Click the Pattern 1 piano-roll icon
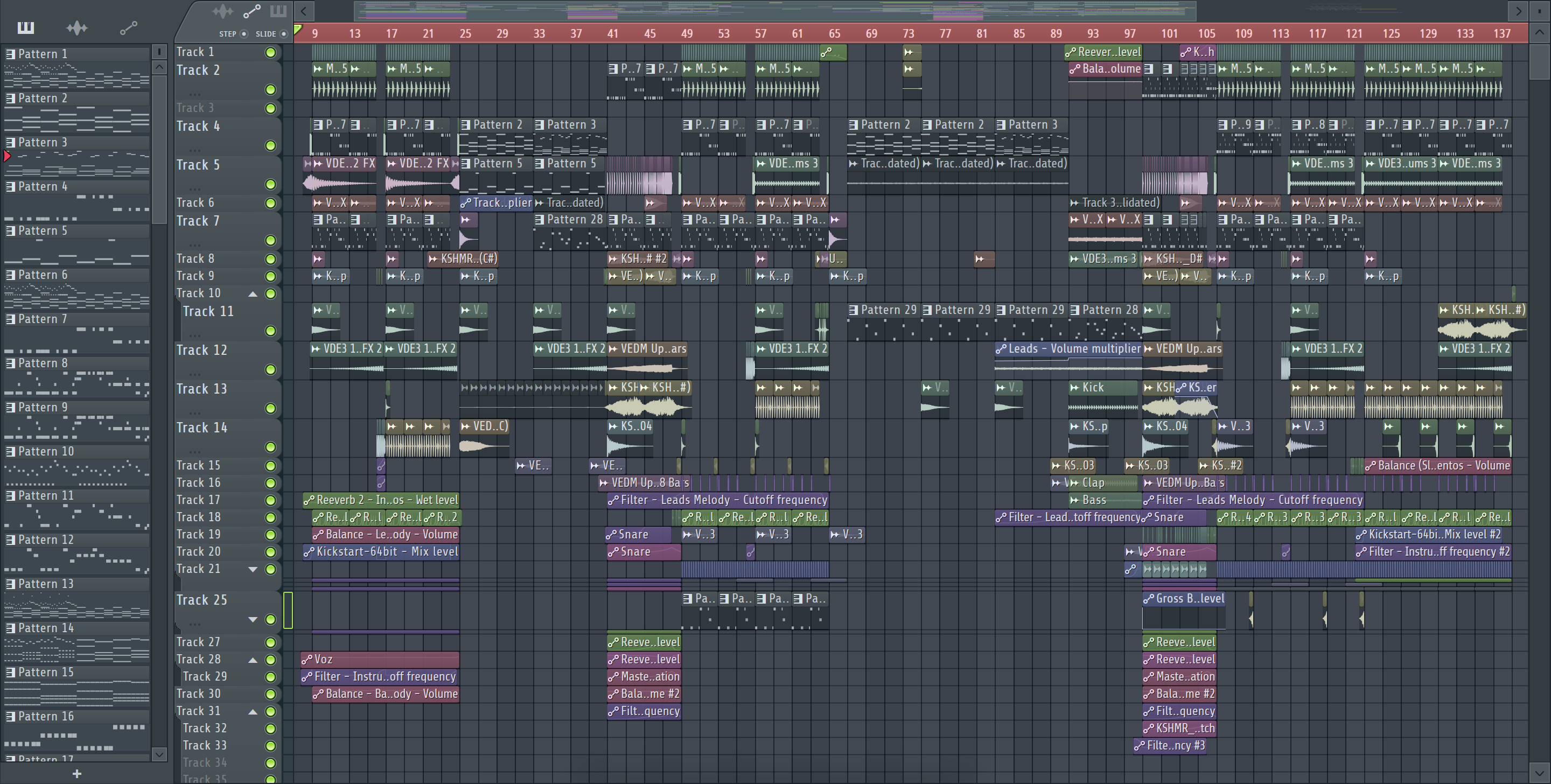The width and height of the screenshot is (1551, 784). (x=10, y=54)
